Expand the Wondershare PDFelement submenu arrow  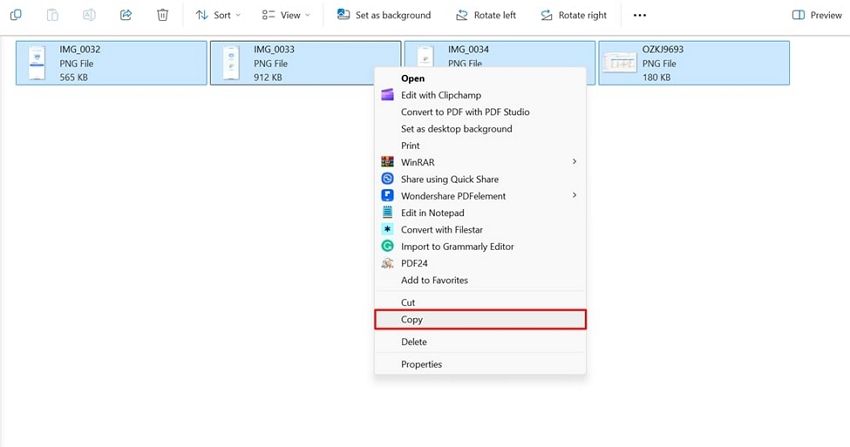574,196
